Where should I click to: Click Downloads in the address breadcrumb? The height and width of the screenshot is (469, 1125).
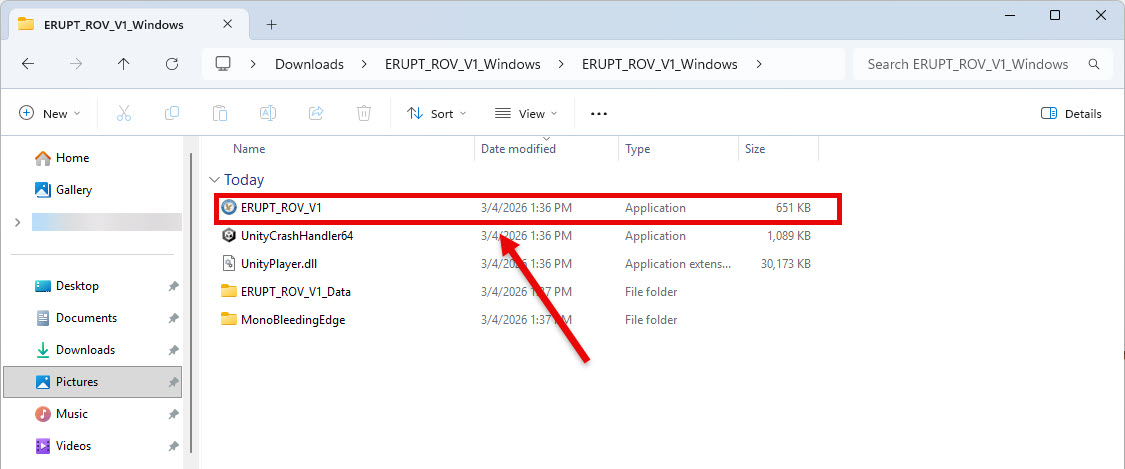coord(309,64)
